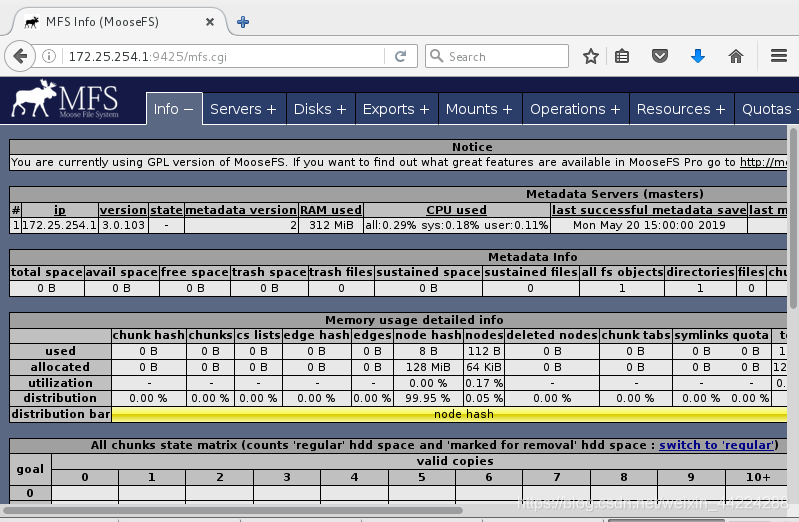The height and width of the screenshot is (522, 799).
Task: Follow the MooseFS Pro http link
Action: tap(763, 162)
